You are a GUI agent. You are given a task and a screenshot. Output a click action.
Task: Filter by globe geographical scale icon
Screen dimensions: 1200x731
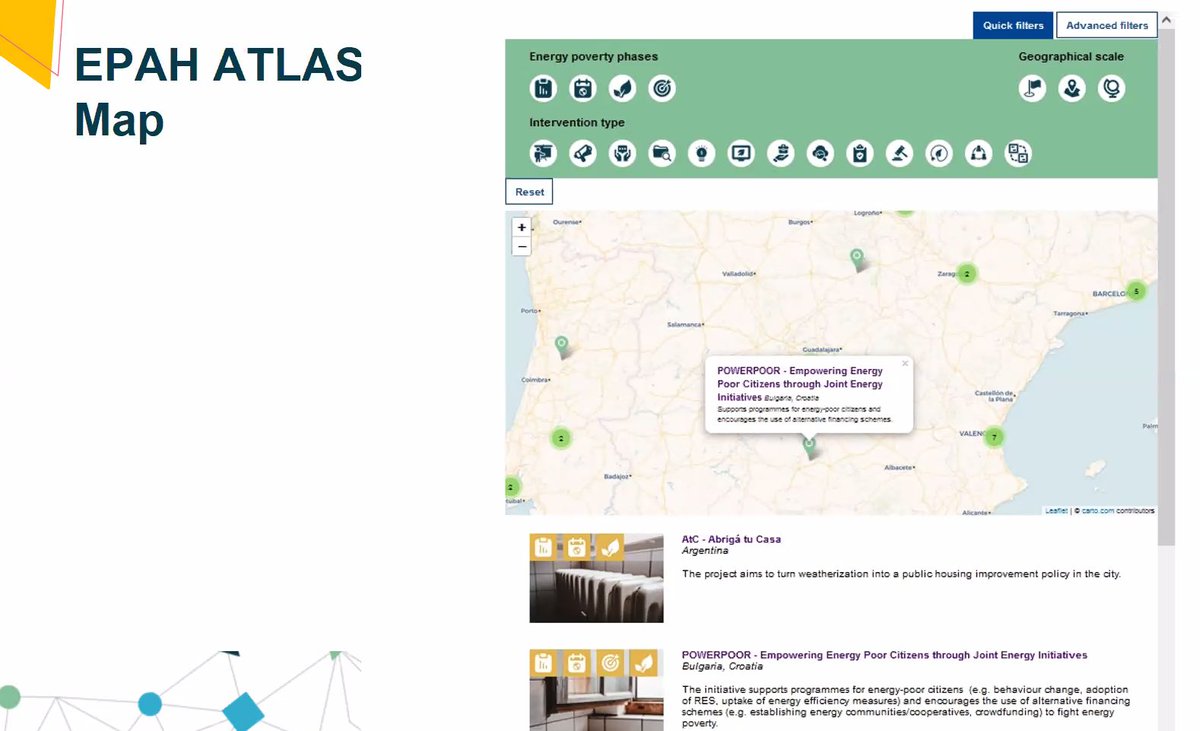[1111, 88]
